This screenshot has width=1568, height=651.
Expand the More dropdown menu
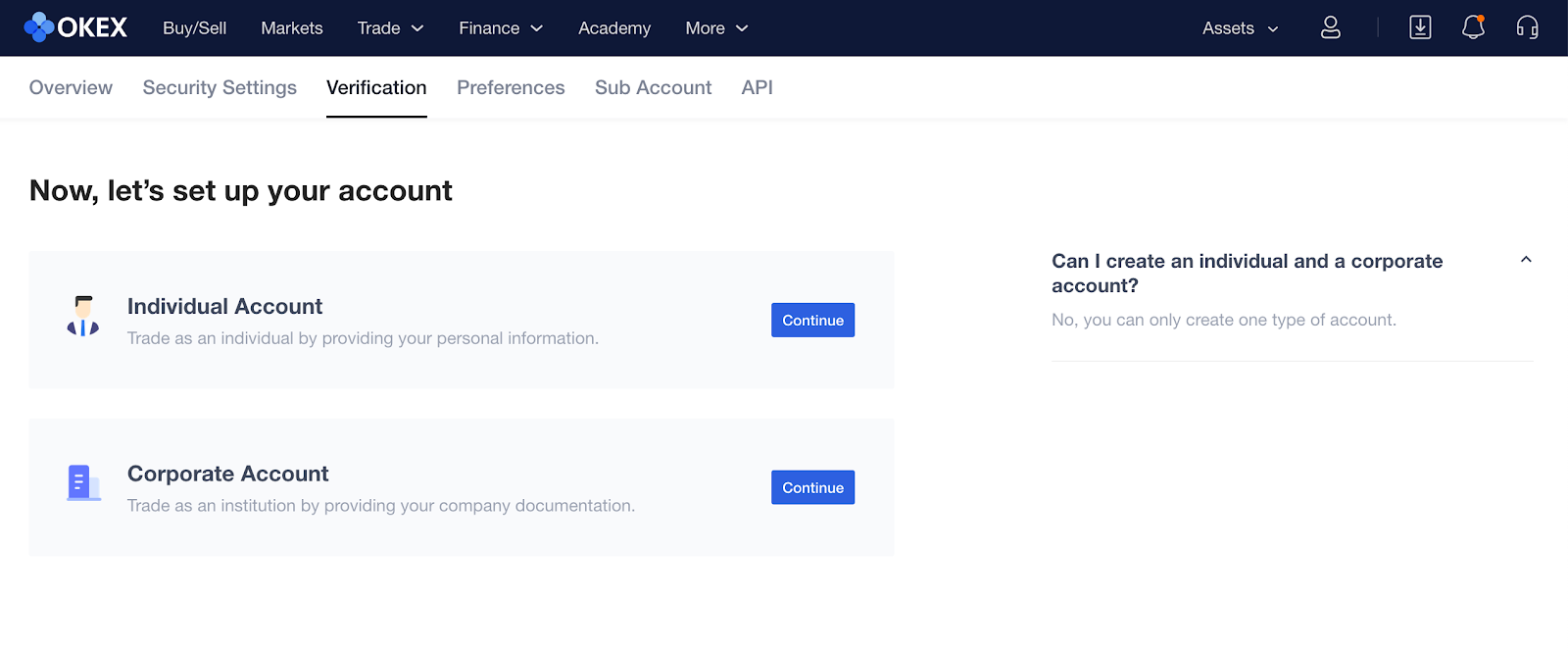tap(716, 28)
